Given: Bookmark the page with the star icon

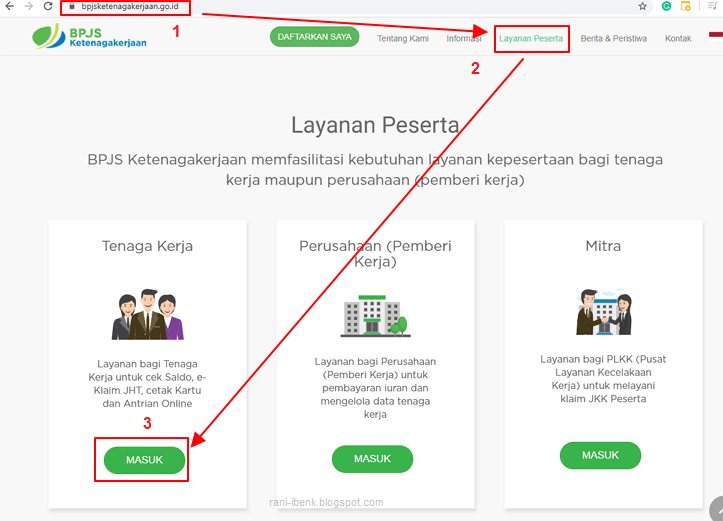Looking at the screenshot, I should tap(642, 6).
